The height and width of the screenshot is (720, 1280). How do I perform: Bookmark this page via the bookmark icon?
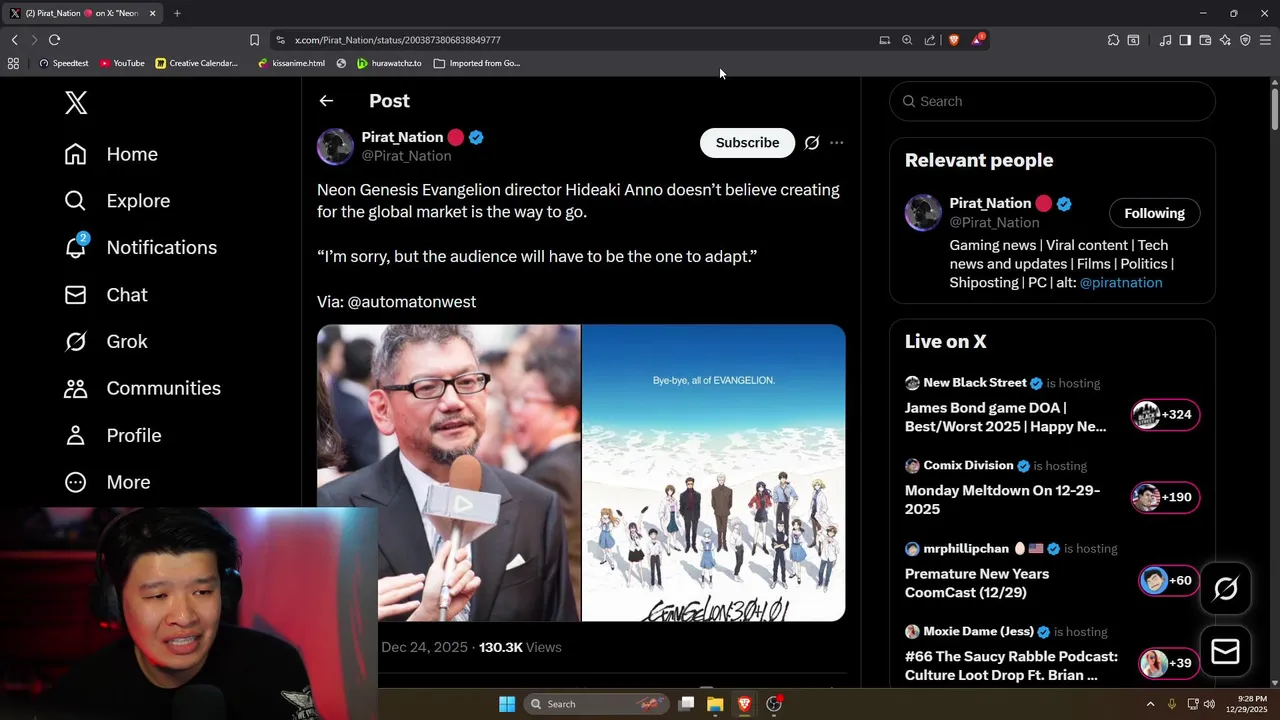click(x=254, y=40)
